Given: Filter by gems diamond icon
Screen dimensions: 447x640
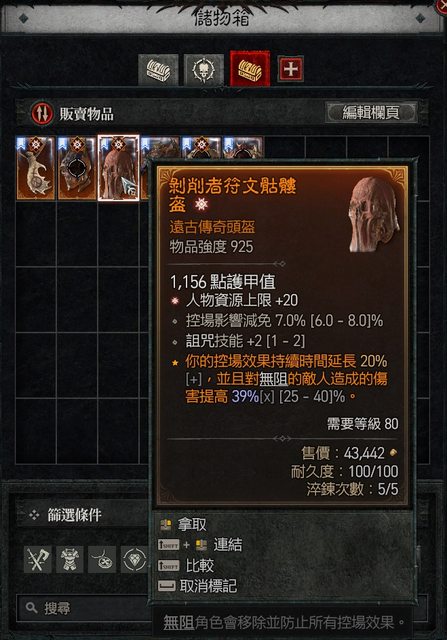Looking at the screenshot, I should [x=134, y=559].
